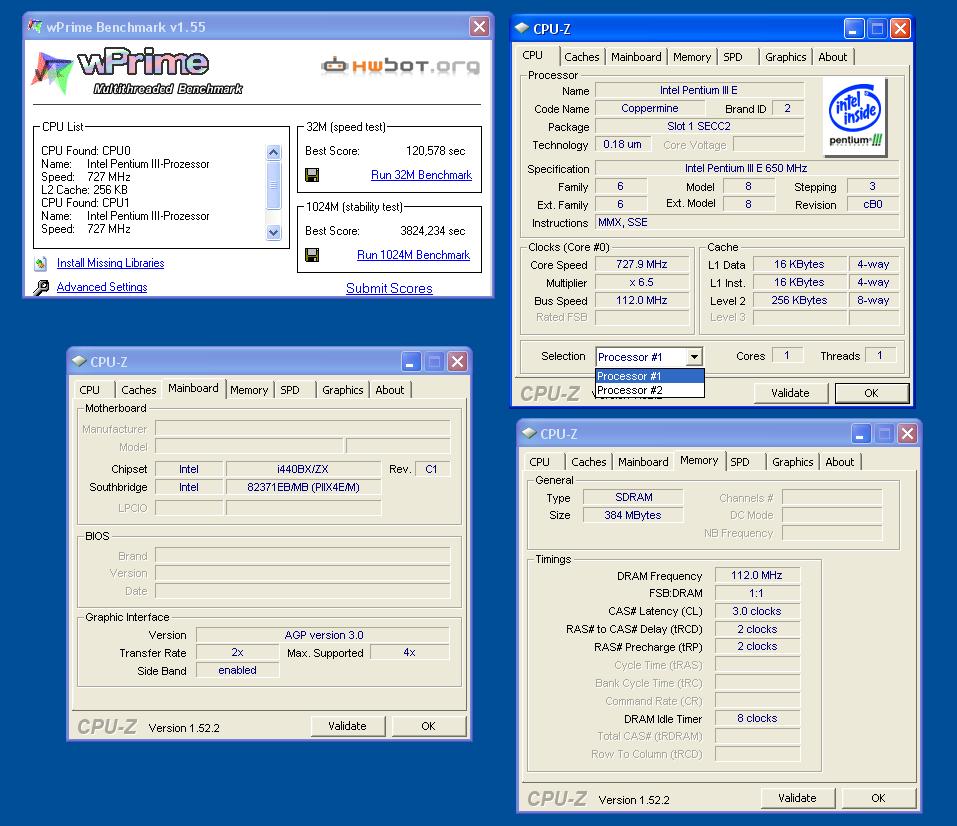Minimize the CPU-Z Memory window
The width and height of the screenshot is (957, 826).
tap(861, 433)
